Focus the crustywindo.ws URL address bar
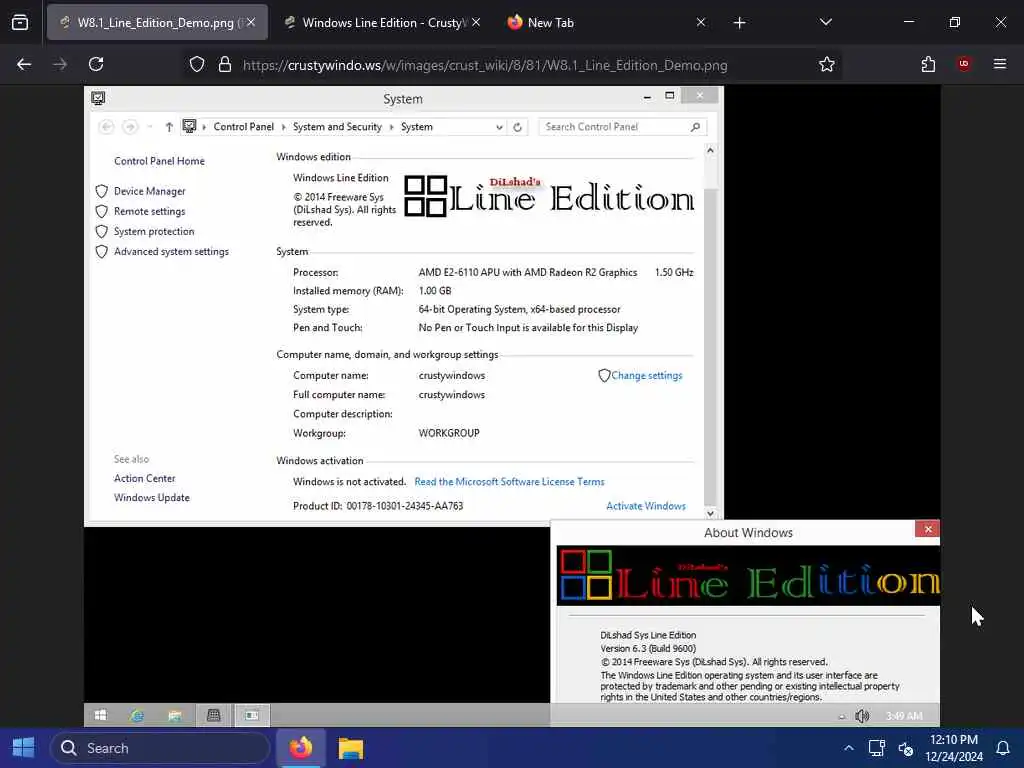Viewport: 1024px width, 768px height. pos(485,65)
